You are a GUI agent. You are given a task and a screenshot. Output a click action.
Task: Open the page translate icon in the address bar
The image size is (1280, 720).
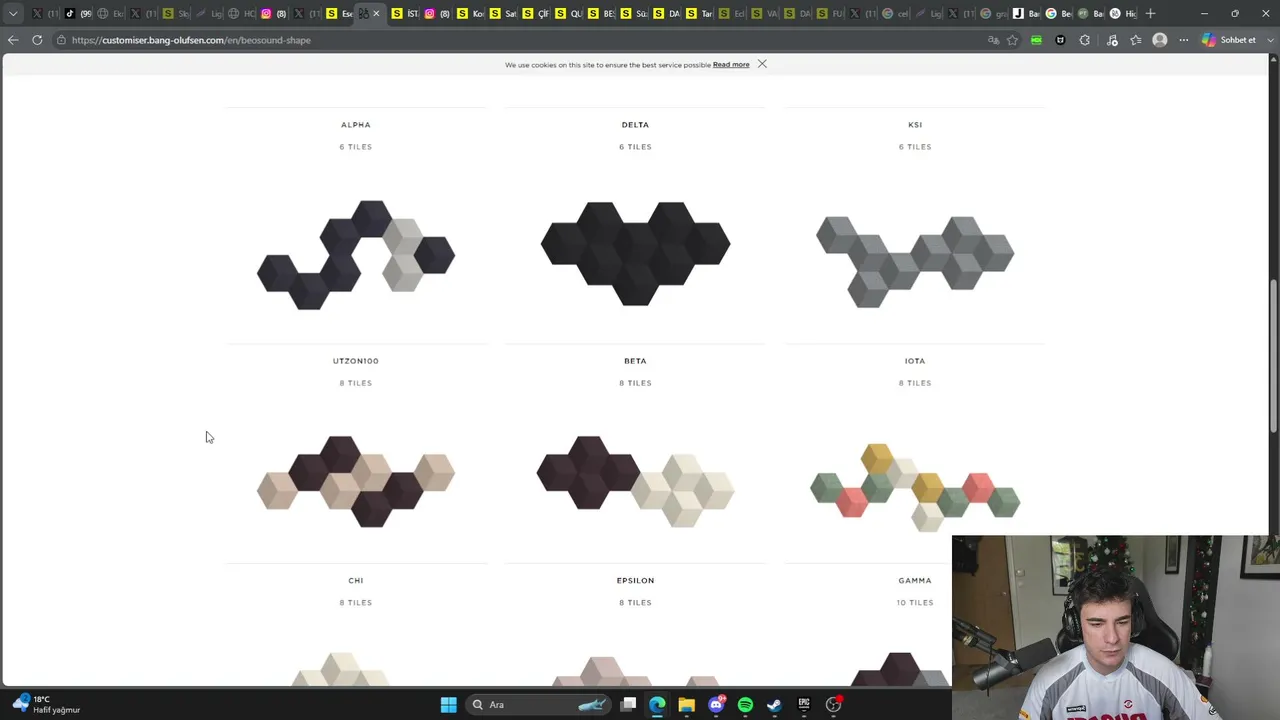point(993,40)
